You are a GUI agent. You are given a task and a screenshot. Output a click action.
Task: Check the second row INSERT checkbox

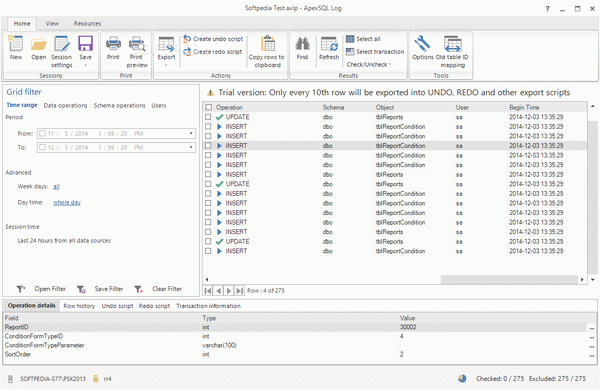coord(208,127)
